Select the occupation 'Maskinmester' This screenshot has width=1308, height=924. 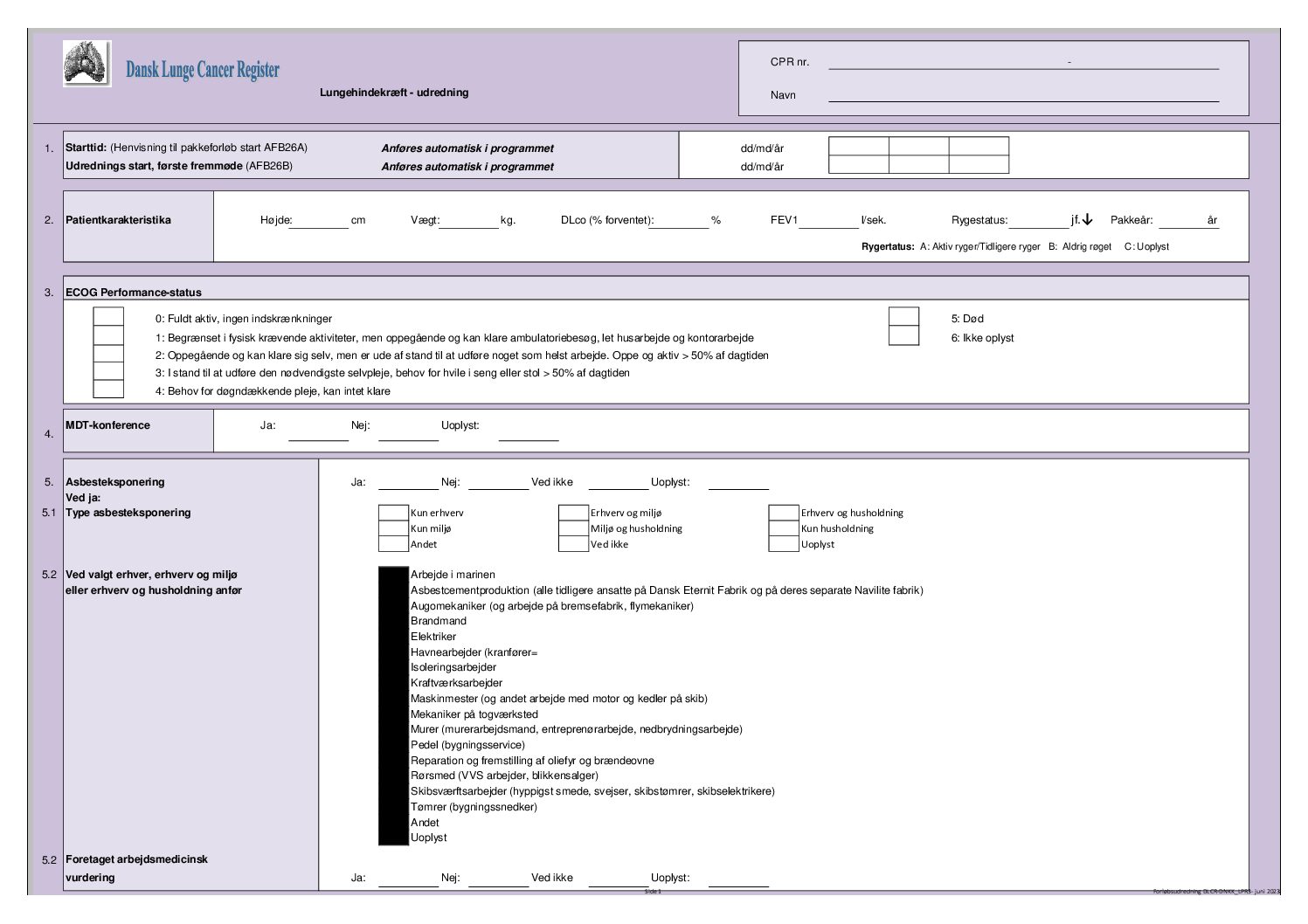(559, 699)
